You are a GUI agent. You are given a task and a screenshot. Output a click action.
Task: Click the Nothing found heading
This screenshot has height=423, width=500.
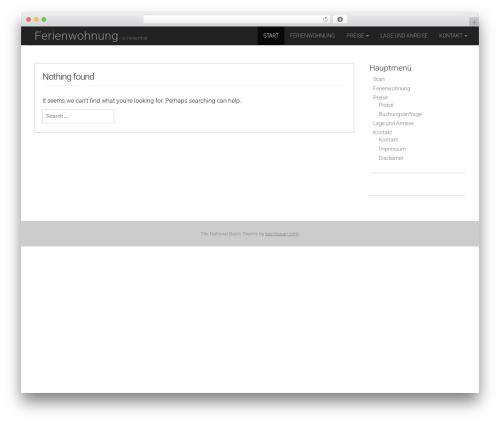[68, 77]
